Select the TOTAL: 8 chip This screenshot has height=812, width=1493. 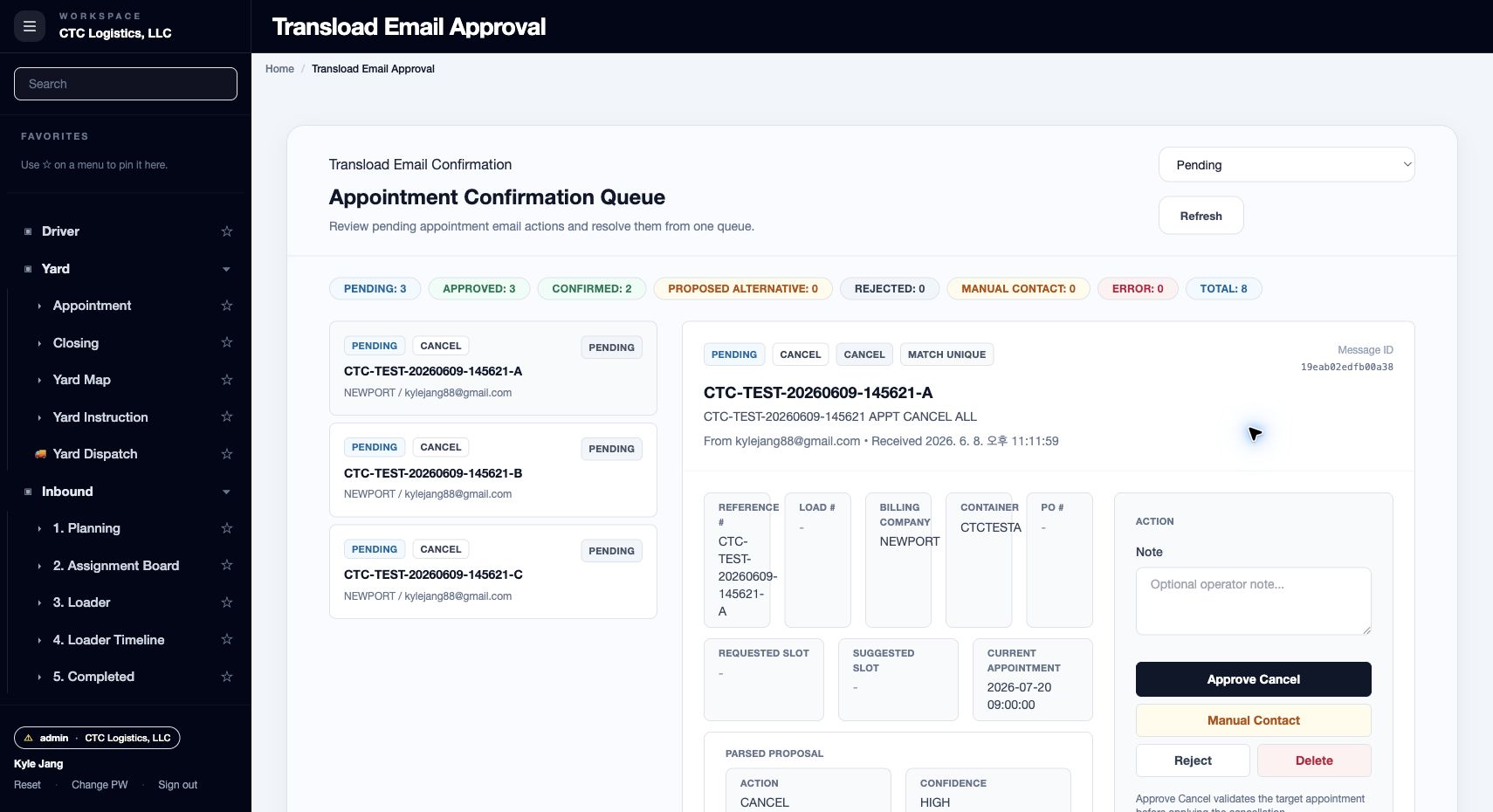click(x=1223, y=288)
